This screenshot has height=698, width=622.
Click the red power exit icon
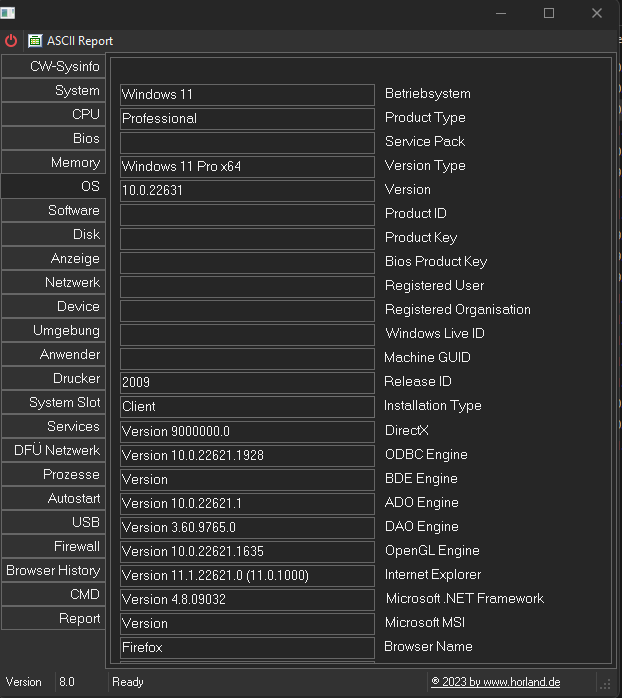point(11,41)
